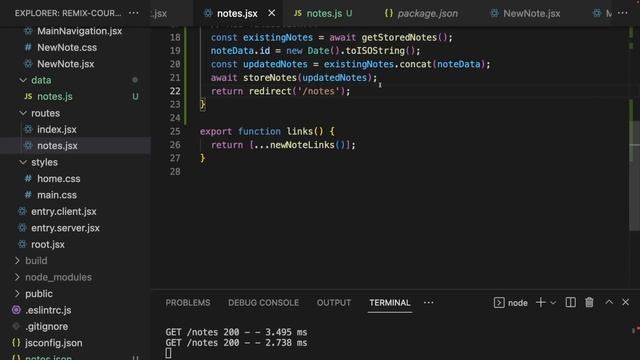The width and height of the screenshot is (640, 360).
Task: Click line number 25 in the gutter
Action: (175, 131)
